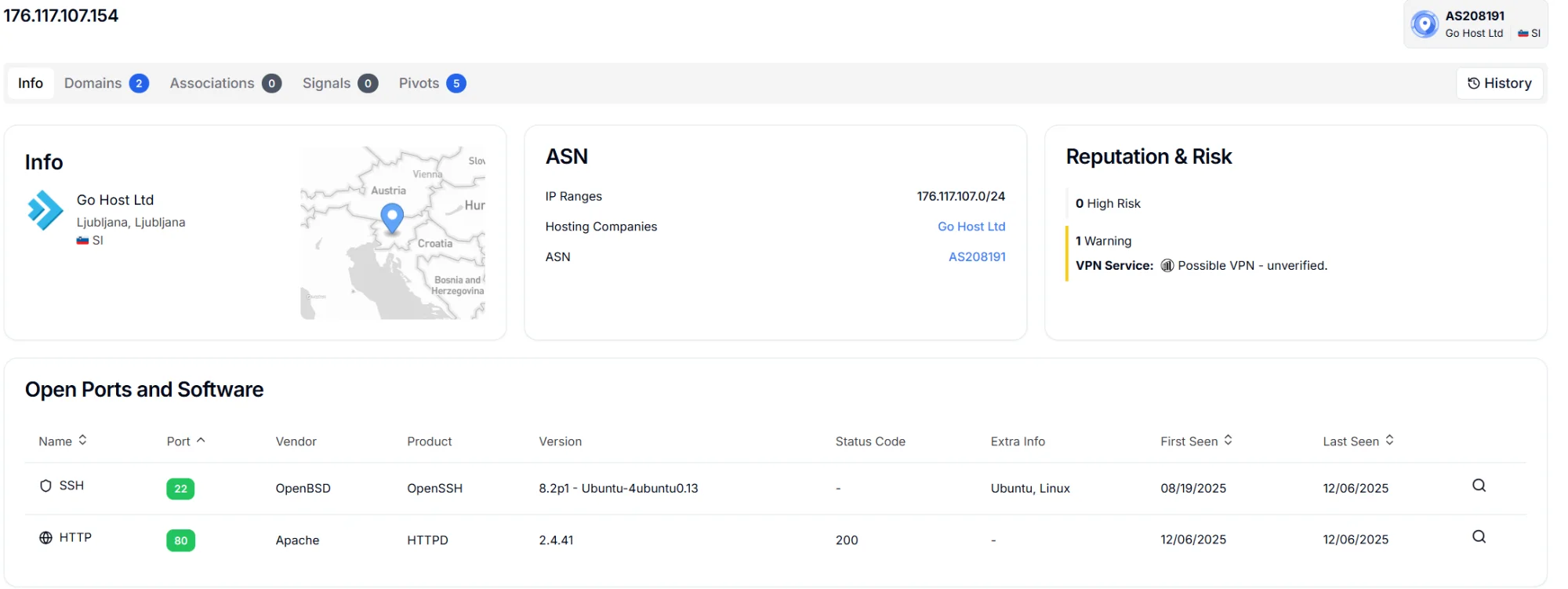Screen dimensions: 1568x589
Task: Click the blue map location pin
Action: 392,217
